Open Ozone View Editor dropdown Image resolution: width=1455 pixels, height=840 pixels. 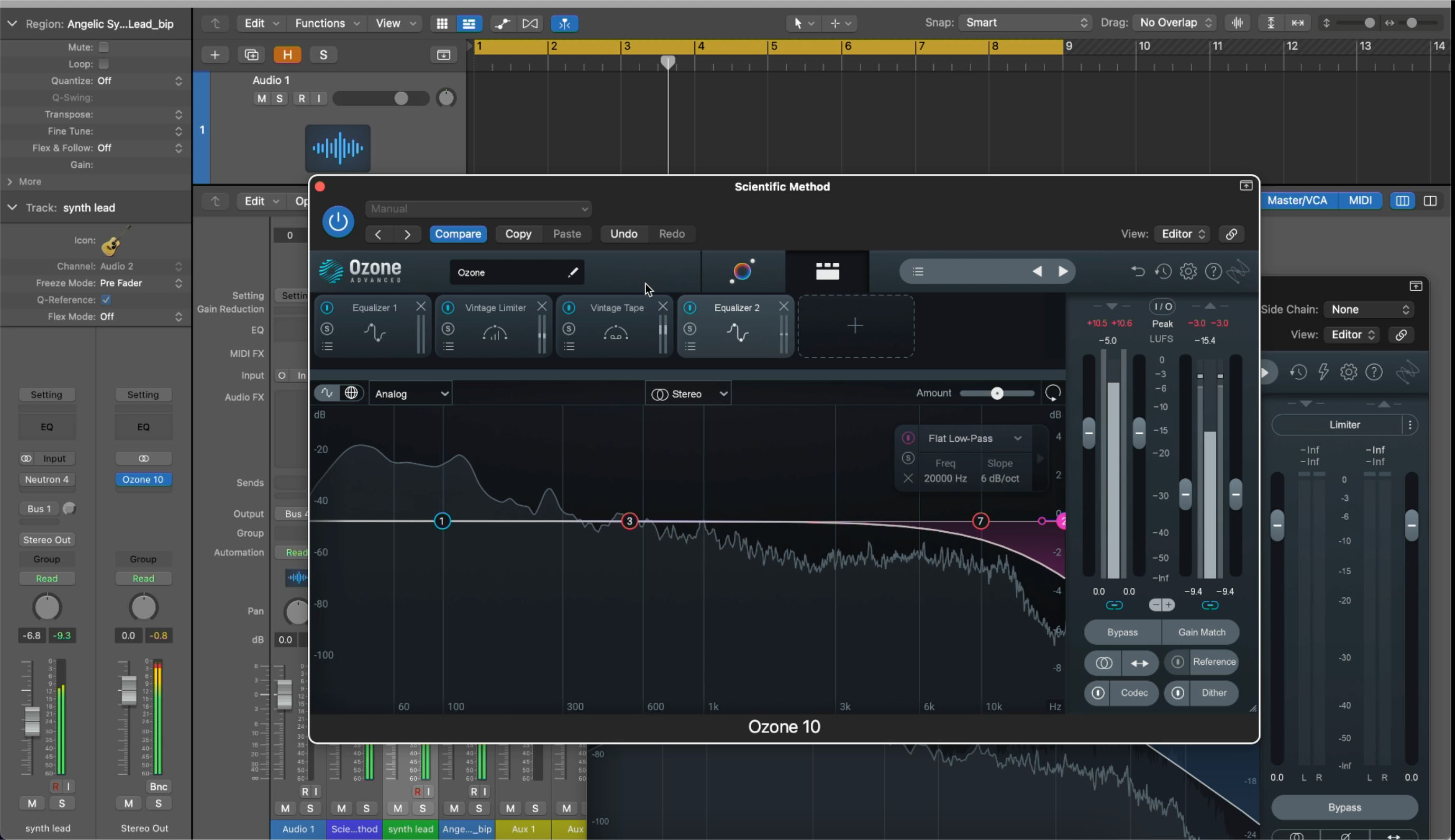pyautogui.click(x=1183, y=234)
